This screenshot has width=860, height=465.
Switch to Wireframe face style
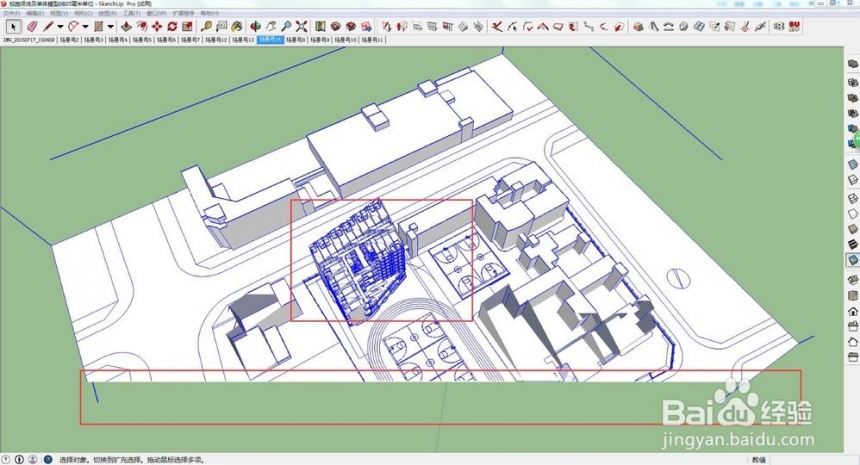[853, 199]
